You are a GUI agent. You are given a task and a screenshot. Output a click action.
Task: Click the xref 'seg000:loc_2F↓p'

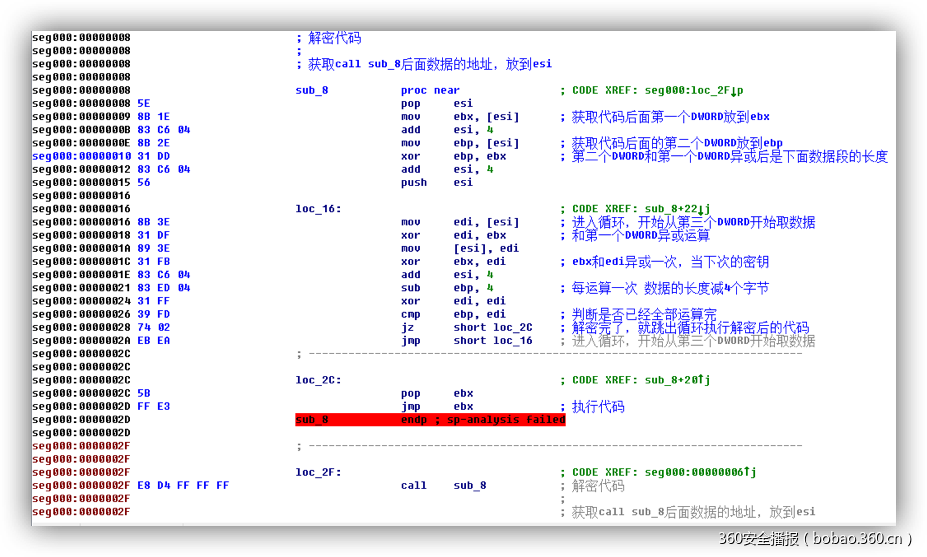693,90
